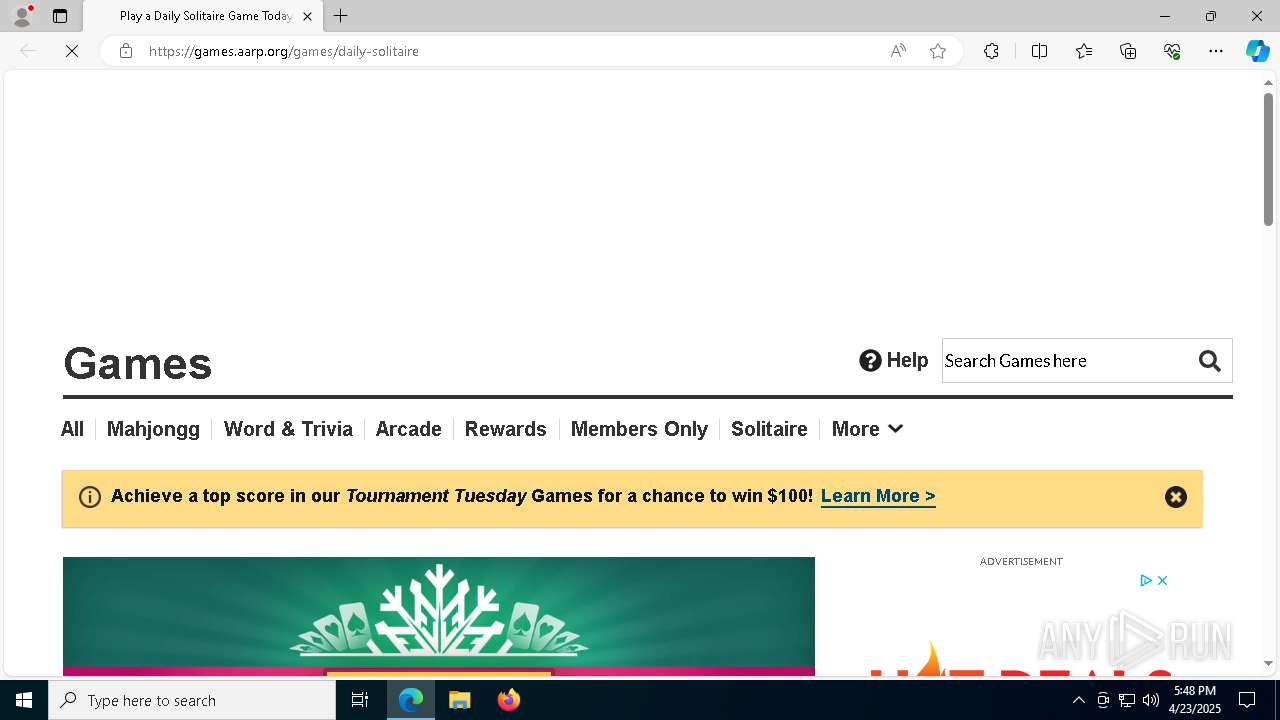The image size is (1280, 720).
Task: Dismiss the Tournament Tuesday banner
Action: tap(1175, 497)
